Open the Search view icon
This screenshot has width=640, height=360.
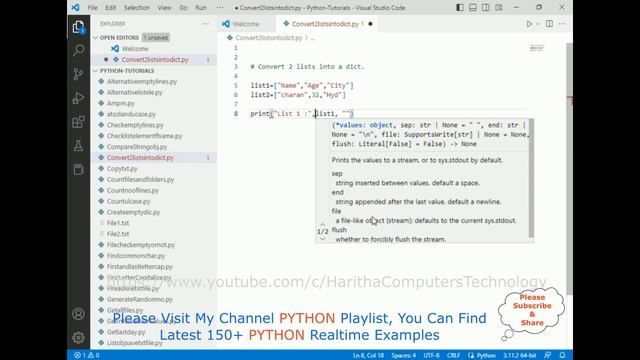coord(78,50)
